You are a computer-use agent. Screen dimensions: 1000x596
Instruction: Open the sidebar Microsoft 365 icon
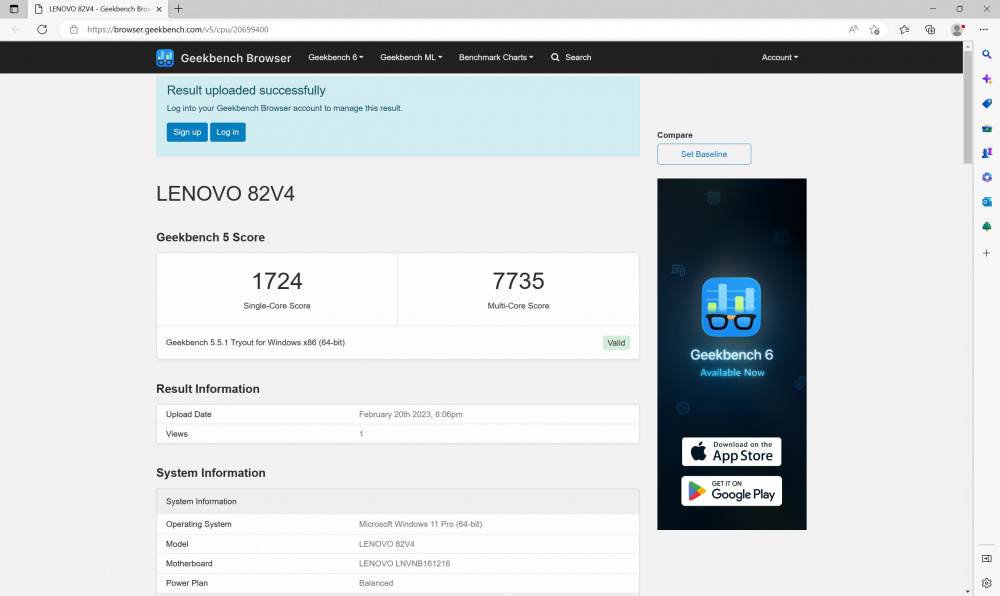[x=987, y=177]
